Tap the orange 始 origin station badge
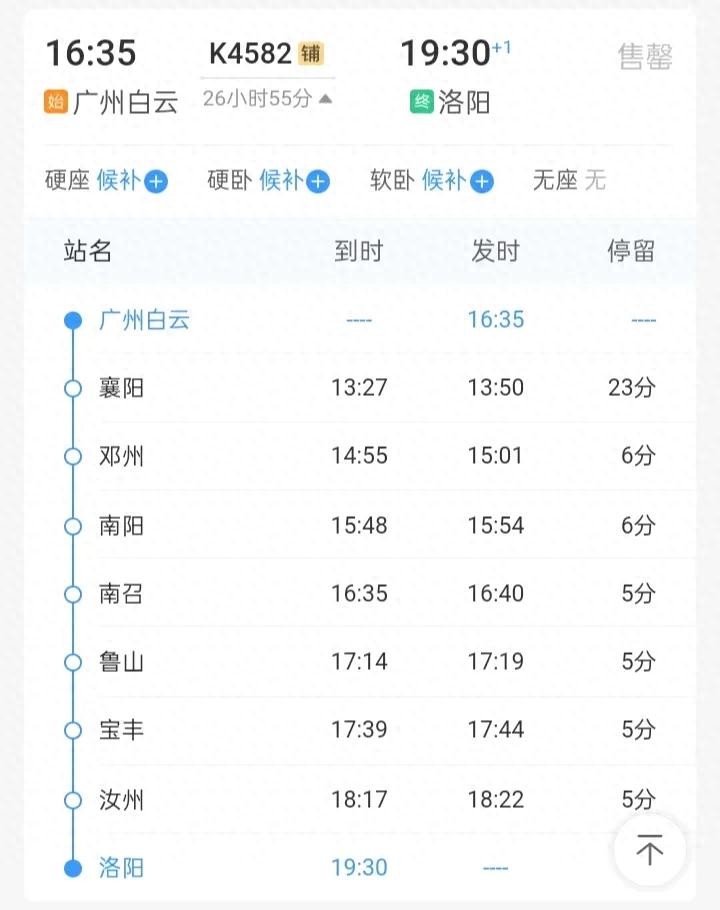Image resolution: width=720 pixels, height=910 pixels. 55,101
